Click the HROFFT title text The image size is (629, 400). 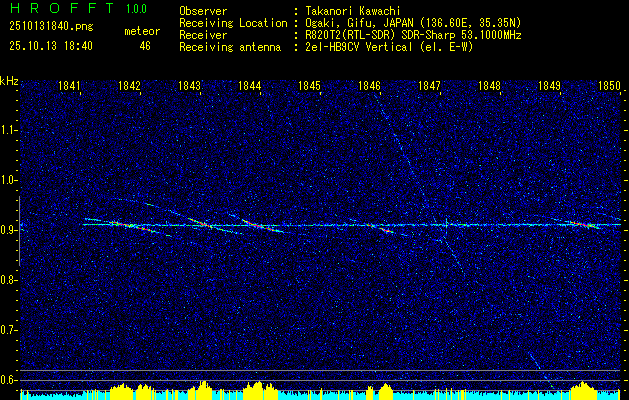[x=62, y=9]
